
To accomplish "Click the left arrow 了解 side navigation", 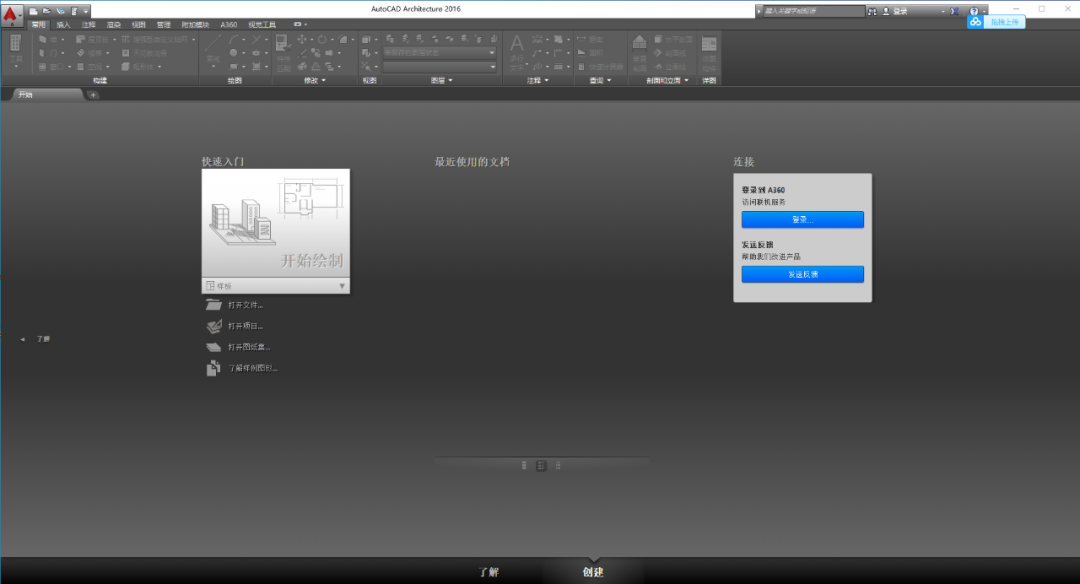I will pyautogui.click(x=36, y=339).
